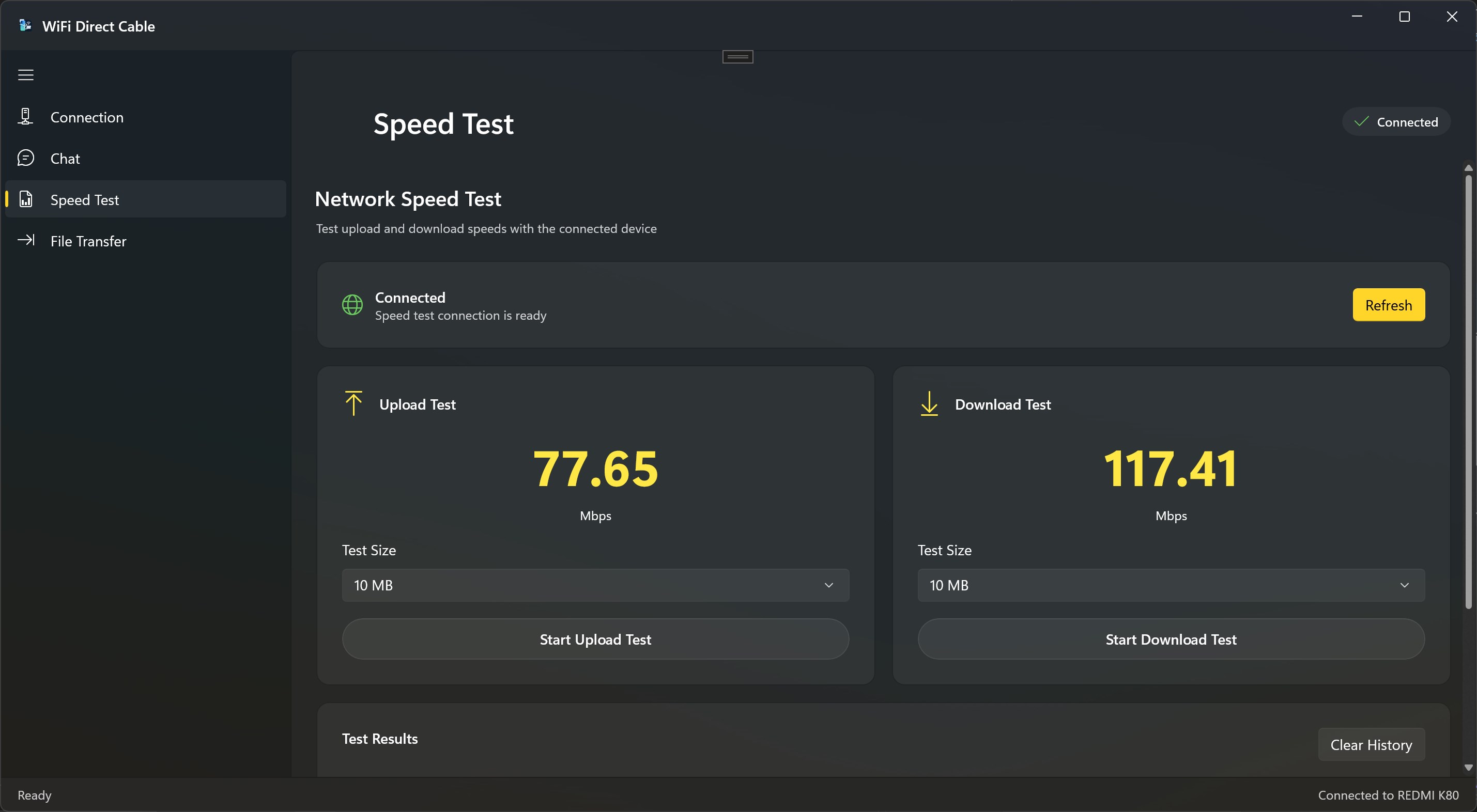Click the upload arrow icon
The height and width of the screenshot is (812, 1477).
pos(353,403)
